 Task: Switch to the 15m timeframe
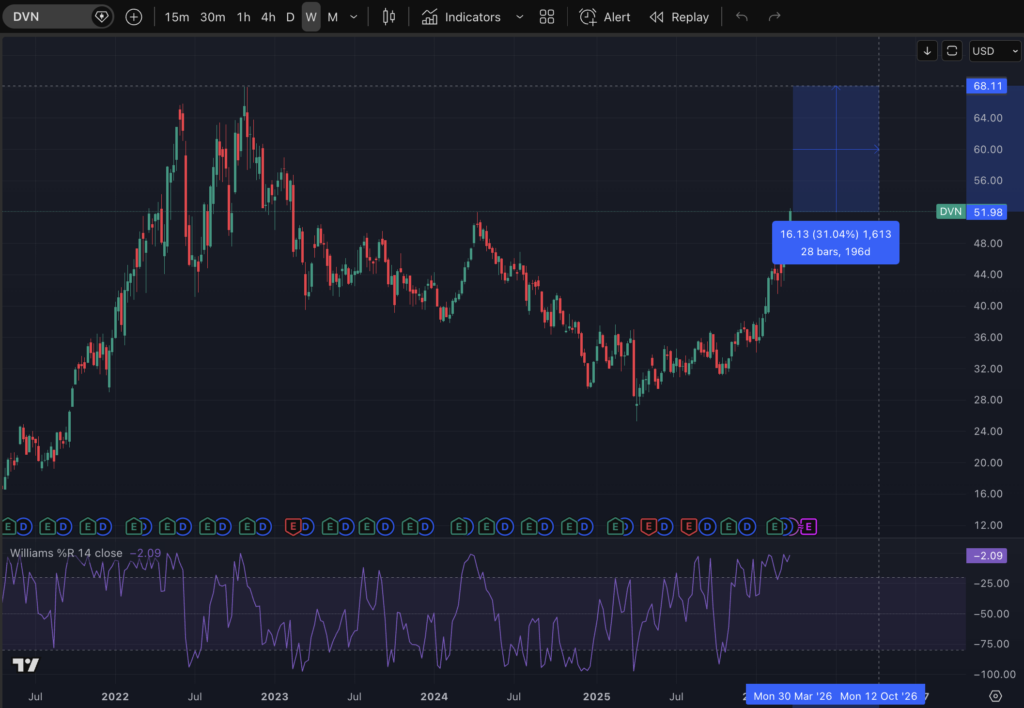(177, 17)
